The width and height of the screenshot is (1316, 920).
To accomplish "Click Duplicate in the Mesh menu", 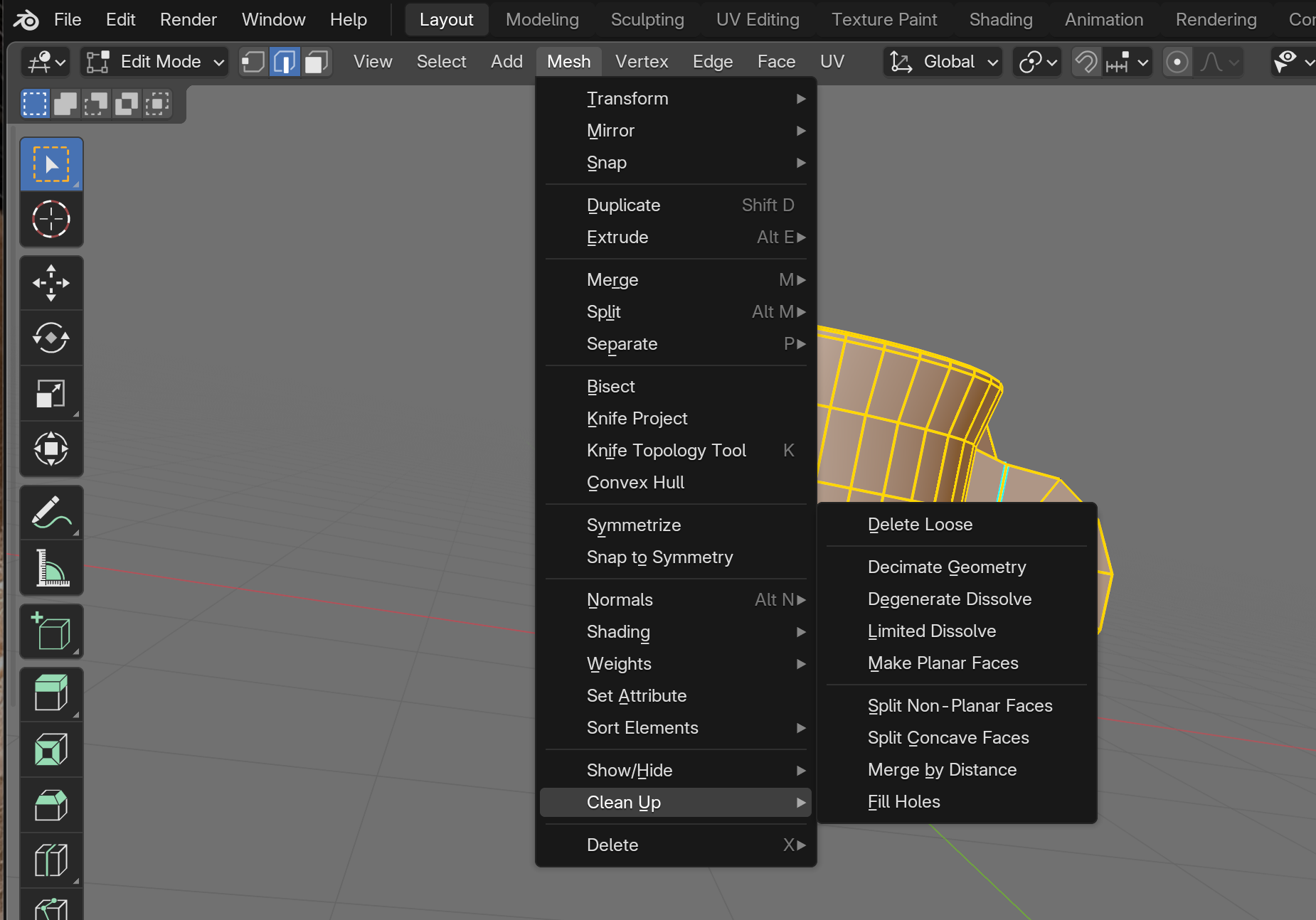I will coord(676,205).
